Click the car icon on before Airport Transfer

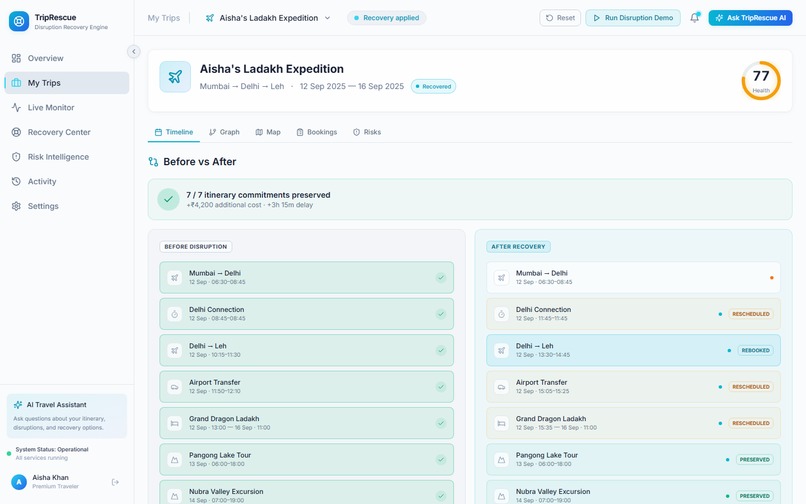pos(175,387)
